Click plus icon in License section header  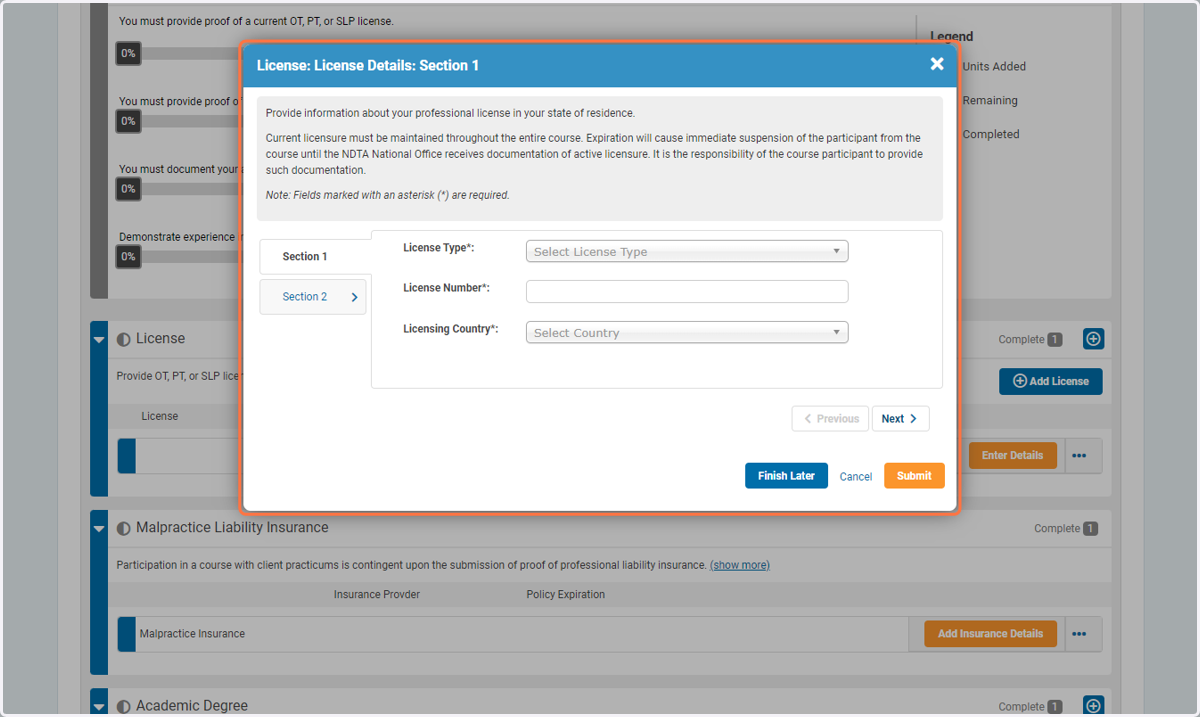point(1094,339)
